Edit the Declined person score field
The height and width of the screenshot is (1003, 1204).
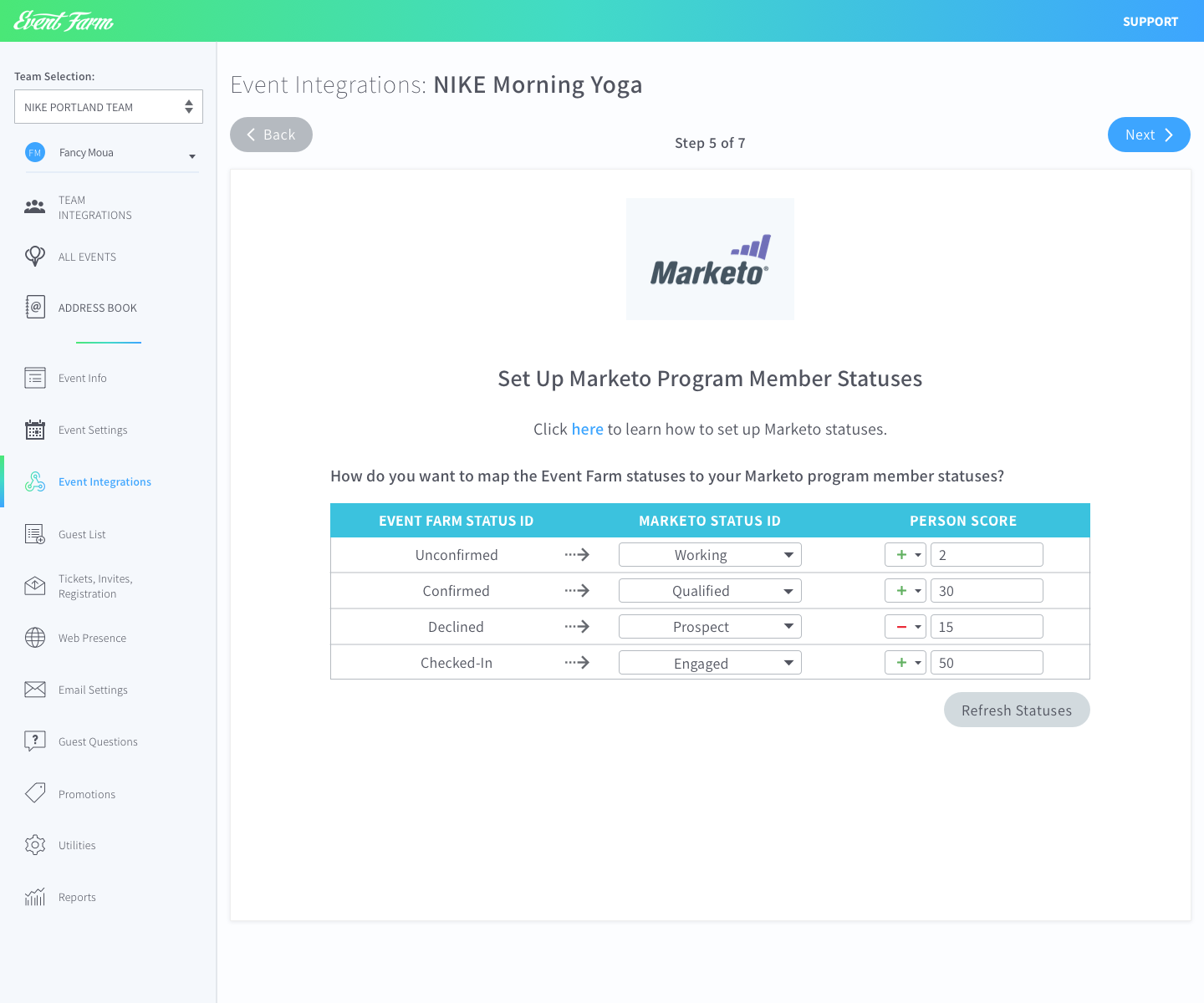click(x=987, y=627)
